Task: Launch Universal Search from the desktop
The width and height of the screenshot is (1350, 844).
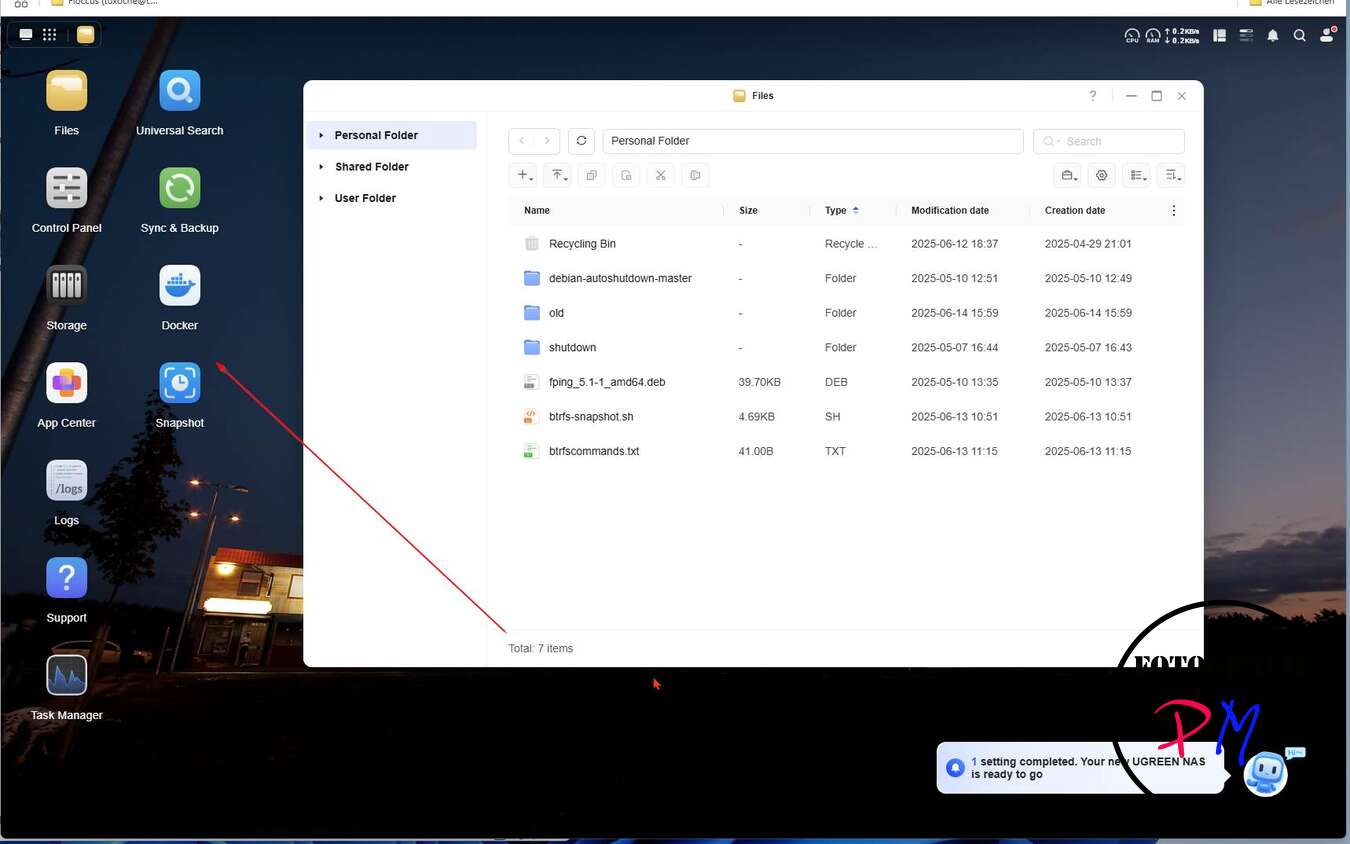Action: (180, 91)
